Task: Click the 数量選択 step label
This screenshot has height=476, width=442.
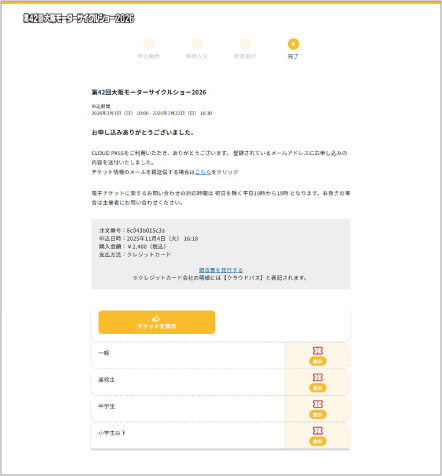Action: point(245,56)
